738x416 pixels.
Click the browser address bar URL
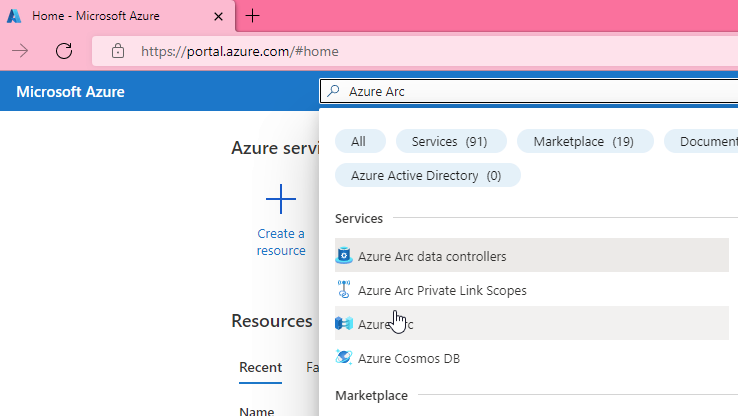point(240,51)
